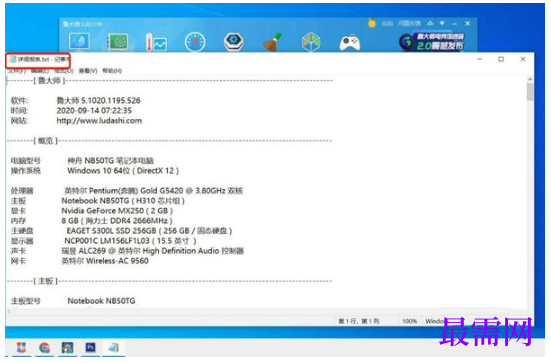Open the File menu in Notepad
This screenshot has height=363, width=551.
[17, 71]
